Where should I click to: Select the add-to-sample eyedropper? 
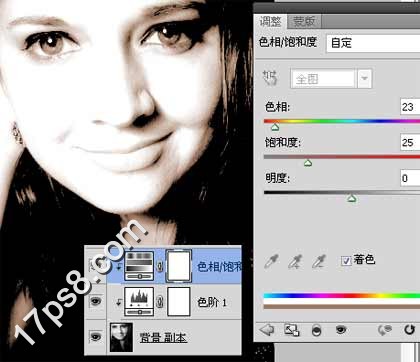(x=294, y=261)
